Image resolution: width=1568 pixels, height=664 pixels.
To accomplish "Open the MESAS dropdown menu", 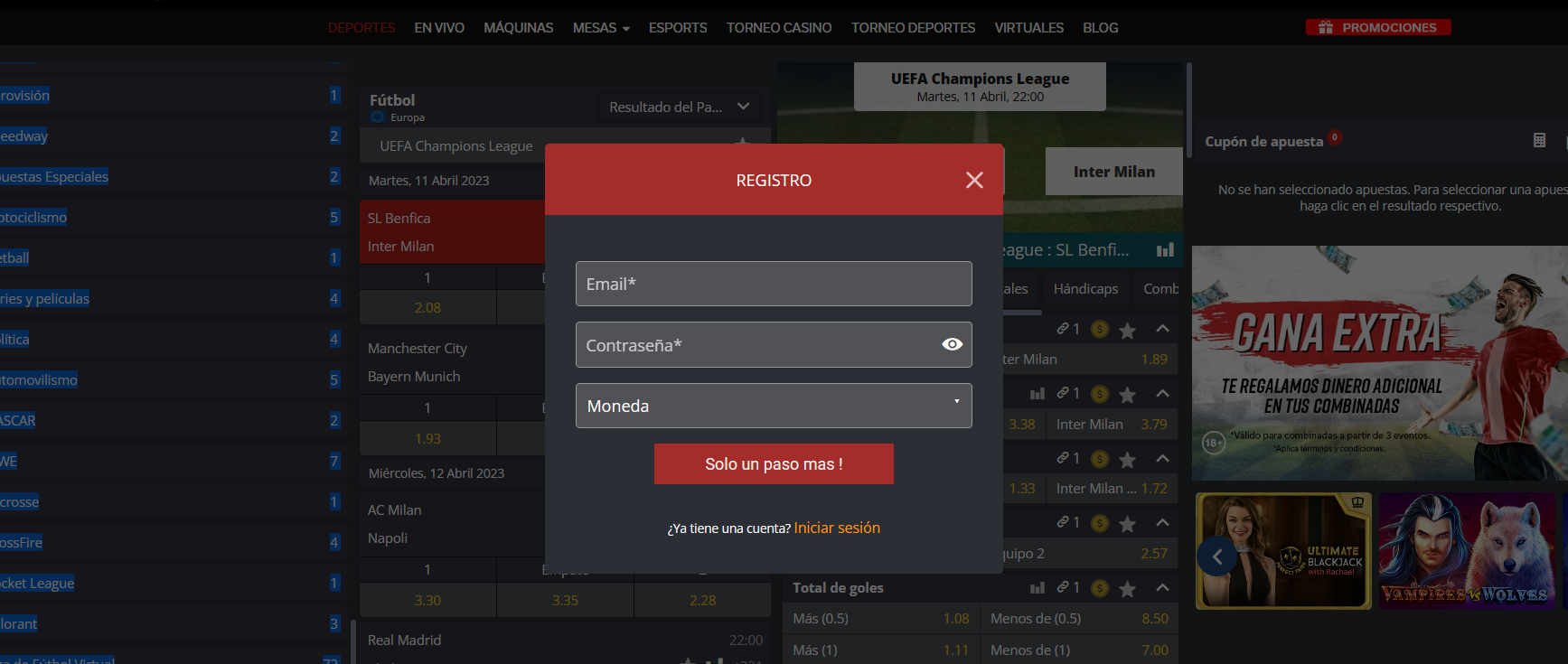I will (600, 28).
